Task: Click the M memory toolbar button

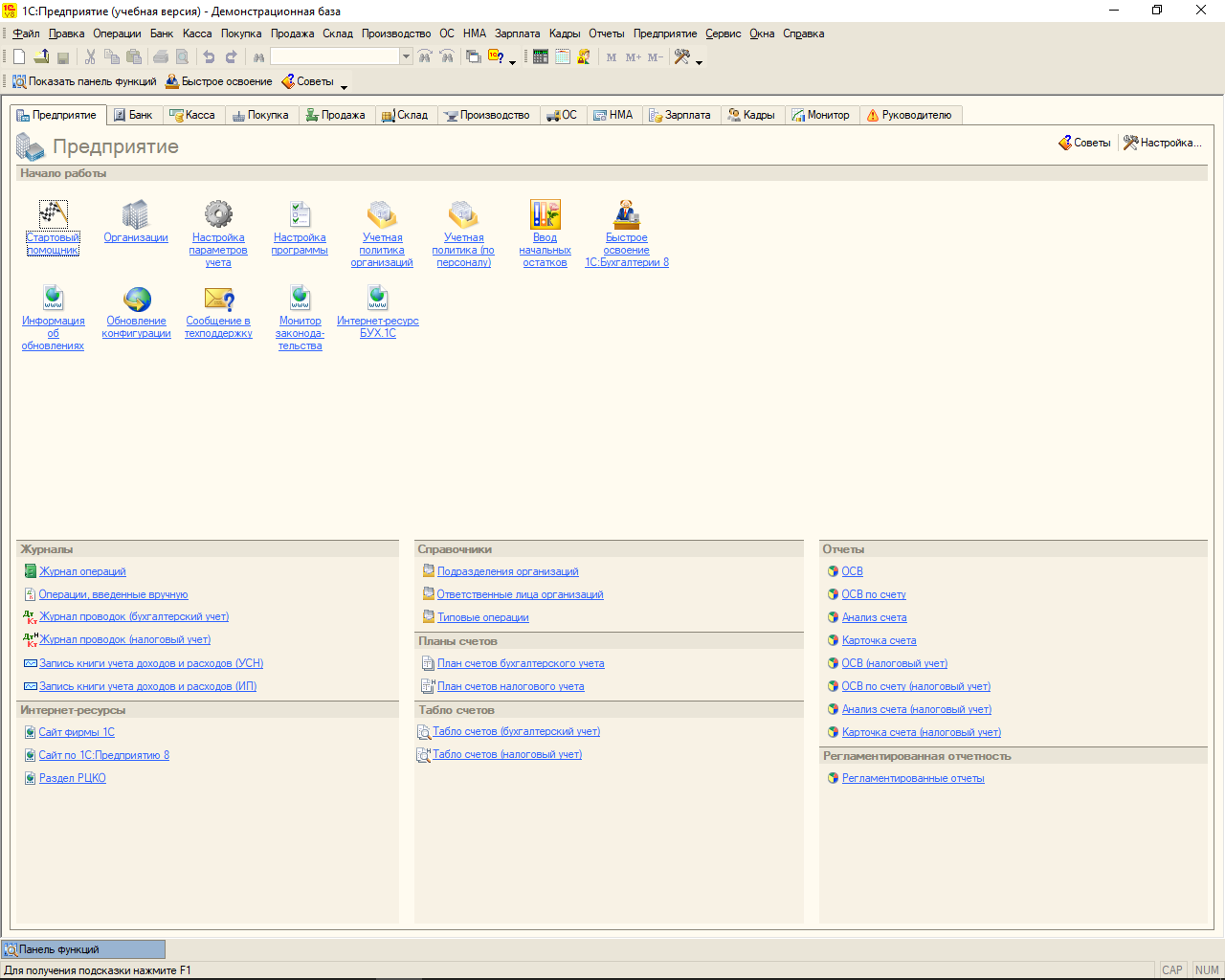Action: click(x=612, y=57)
